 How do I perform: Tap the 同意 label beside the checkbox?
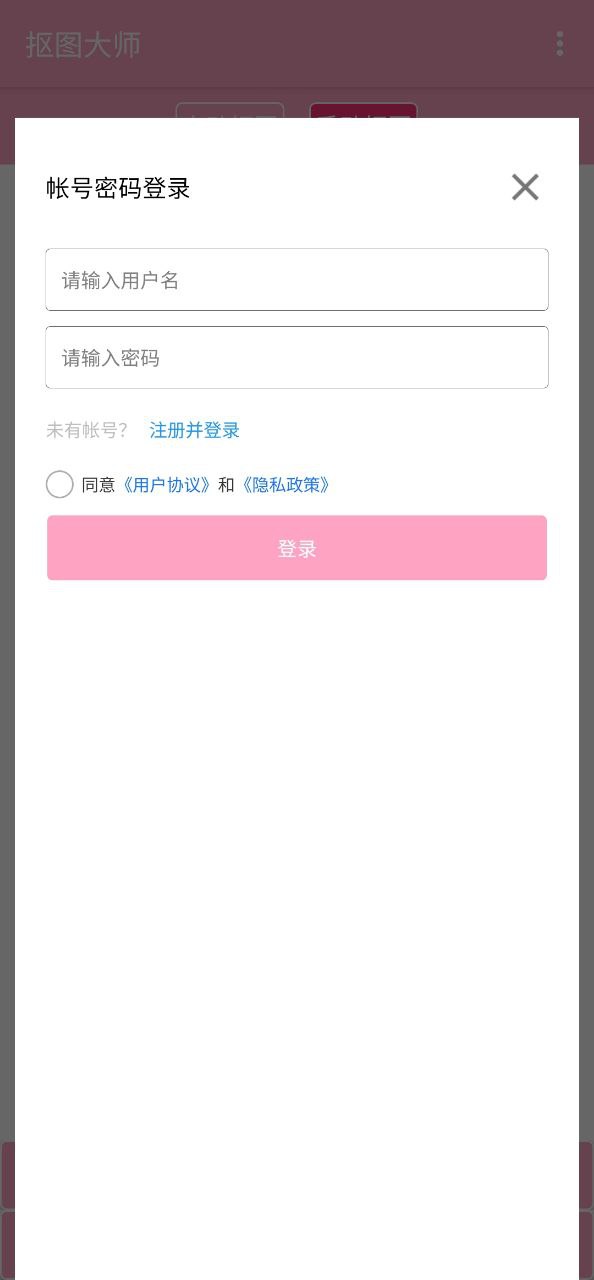coord(99,485)
